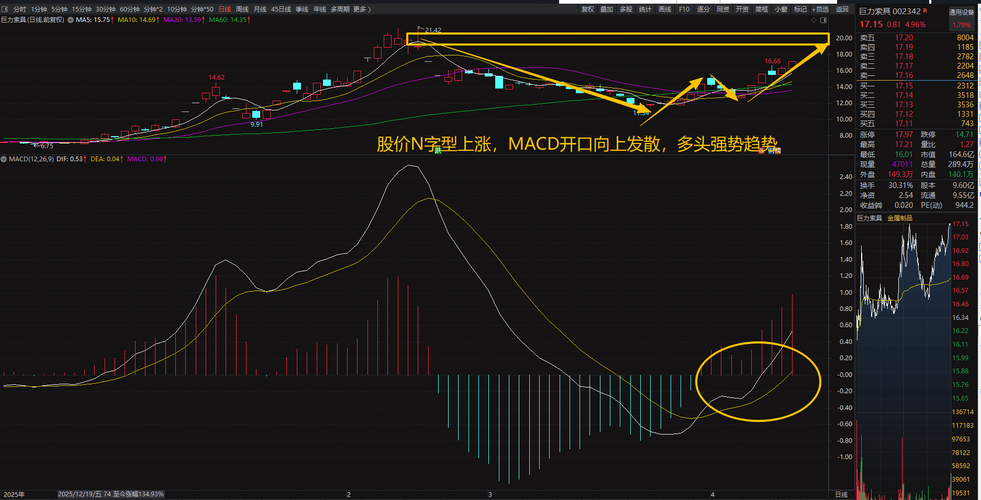The height and width of the screenshot is (500, 981).
Task: Click the 多股 multi-stock button
Action: tap(626, 9)
